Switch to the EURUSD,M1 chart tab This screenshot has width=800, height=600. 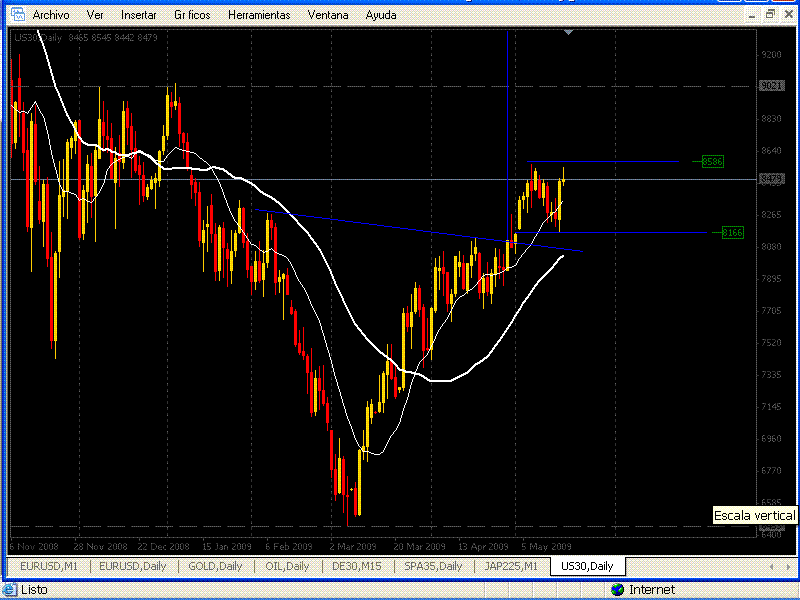pyautogui.click(x=49, y=566)
